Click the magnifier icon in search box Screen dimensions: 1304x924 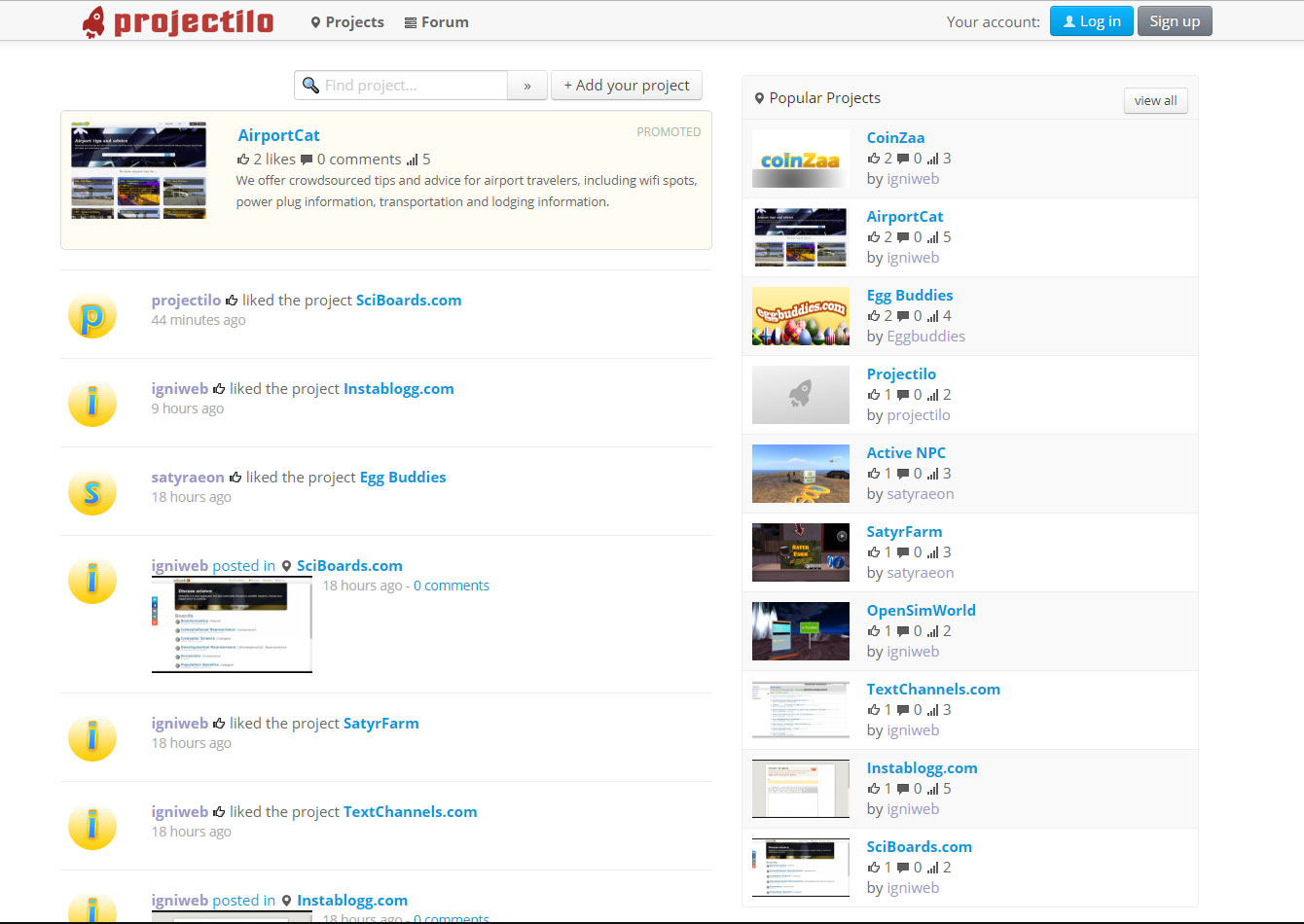click(310, 86)
